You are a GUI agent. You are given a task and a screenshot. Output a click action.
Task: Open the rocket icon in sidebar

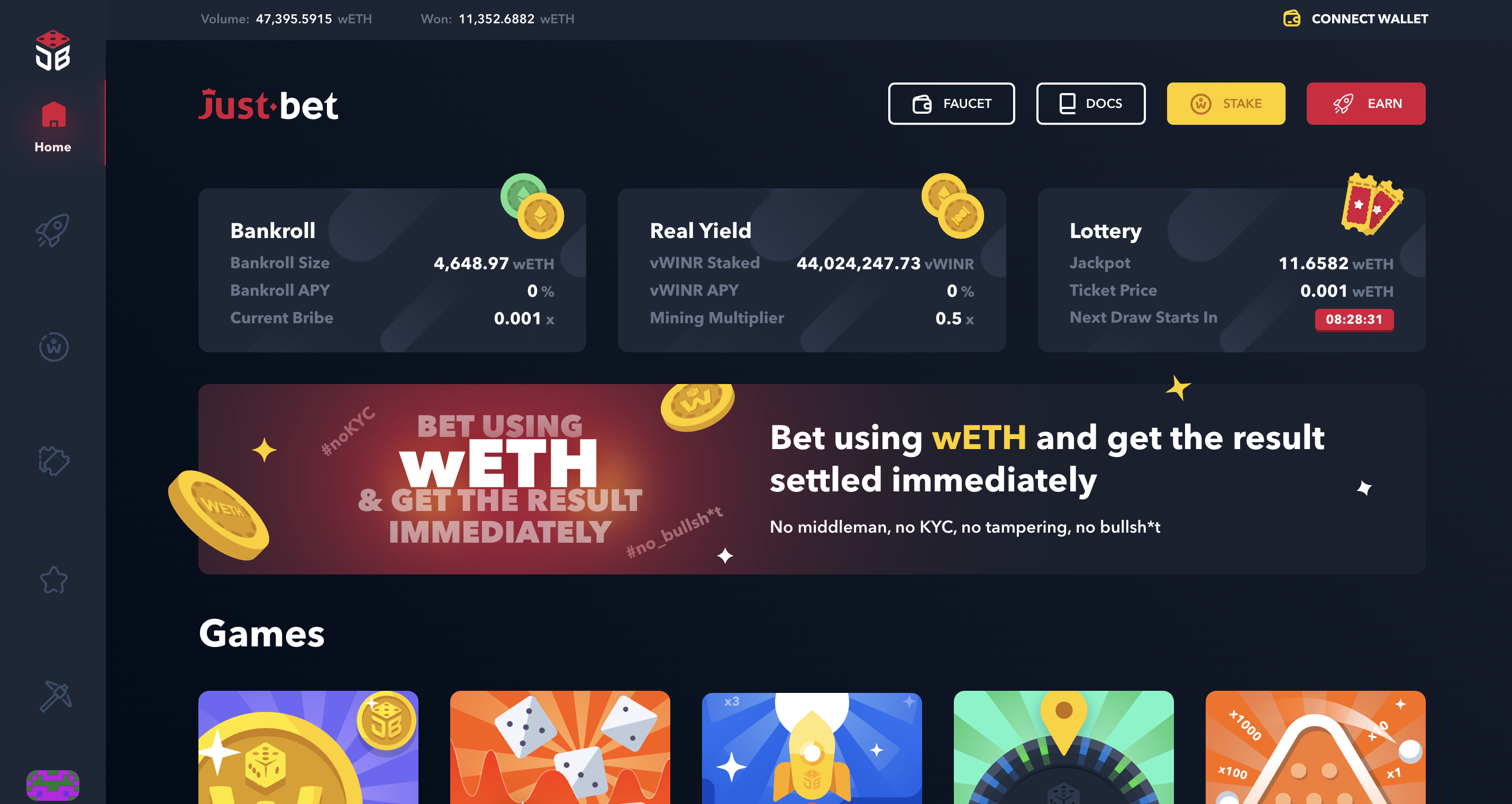click(53, 230)
